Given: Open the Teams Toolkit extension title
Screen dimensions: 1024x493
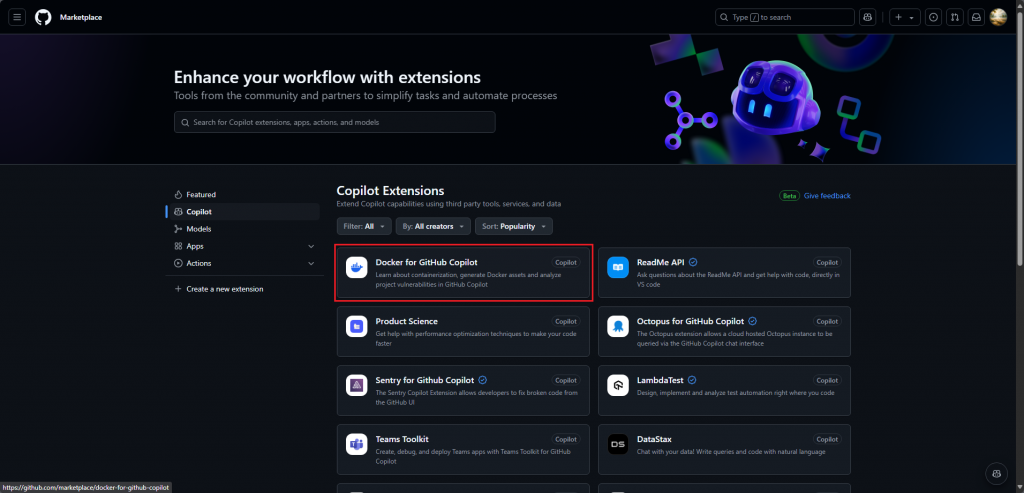Looking at the screenshot, I should tap(402, 439).
